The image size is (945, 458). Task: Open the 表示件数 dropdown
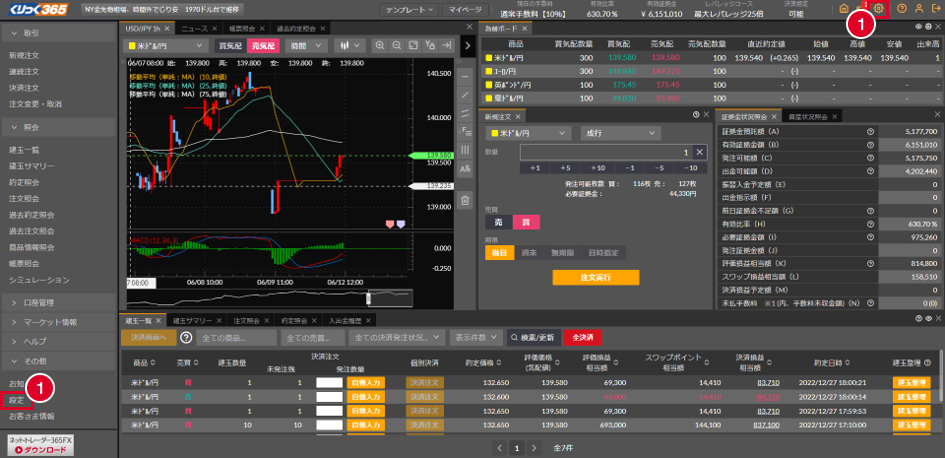[x=476, y=337]
